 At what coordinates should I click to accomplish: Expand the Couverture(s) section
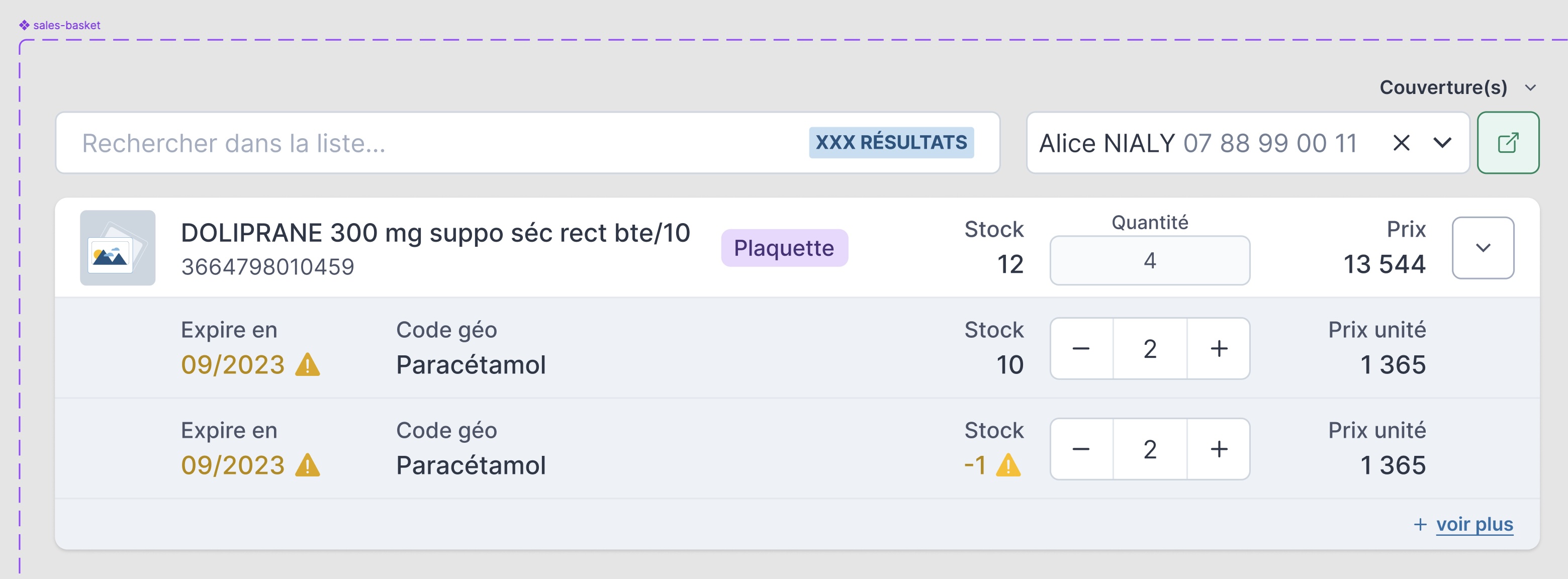(x=1530, y=87)
